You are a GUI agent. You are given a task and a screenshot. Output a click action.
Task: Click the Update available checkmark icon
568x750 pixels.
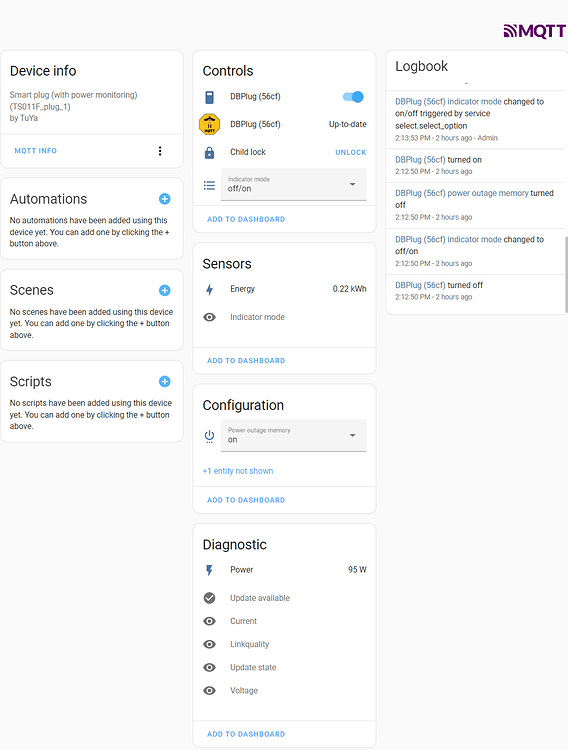210,598
